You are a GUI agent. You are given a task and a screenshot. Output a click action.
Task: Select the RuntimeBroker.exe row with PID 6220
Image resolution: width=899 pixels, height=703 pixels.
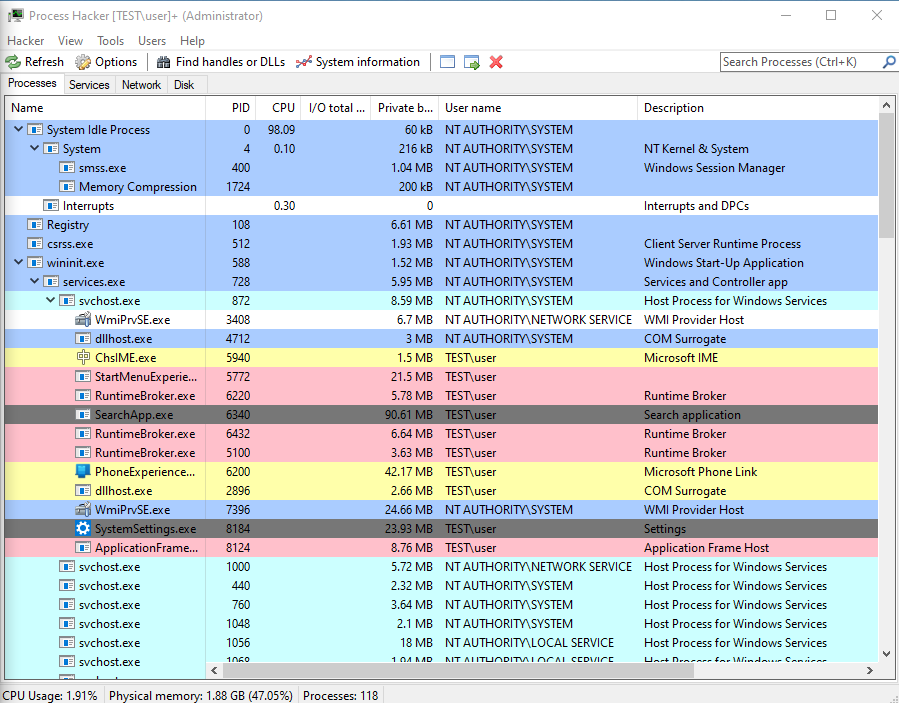tap(441, 396)
